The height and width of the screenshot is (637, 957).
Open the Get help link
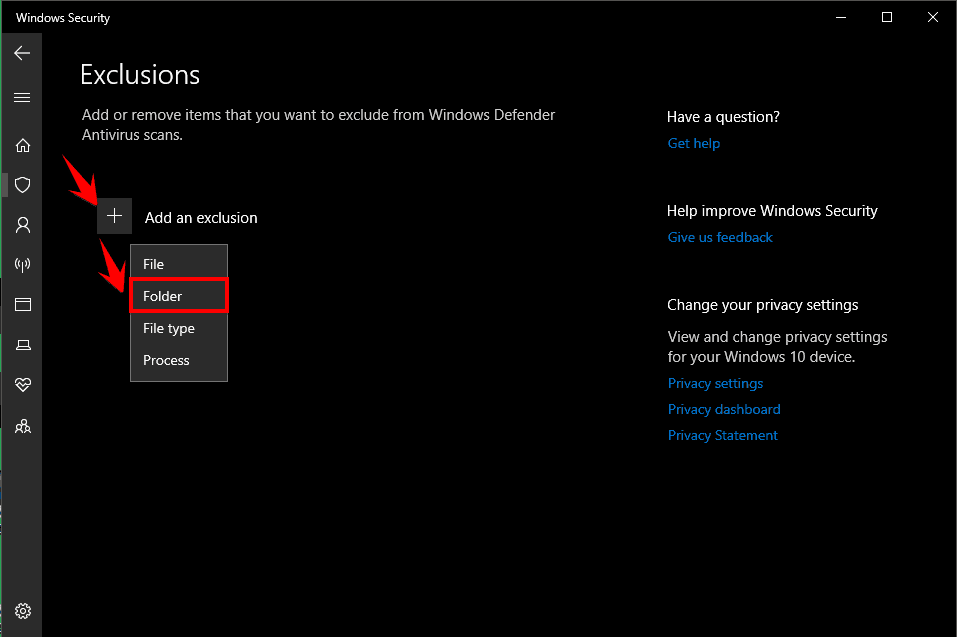[693, 143]
